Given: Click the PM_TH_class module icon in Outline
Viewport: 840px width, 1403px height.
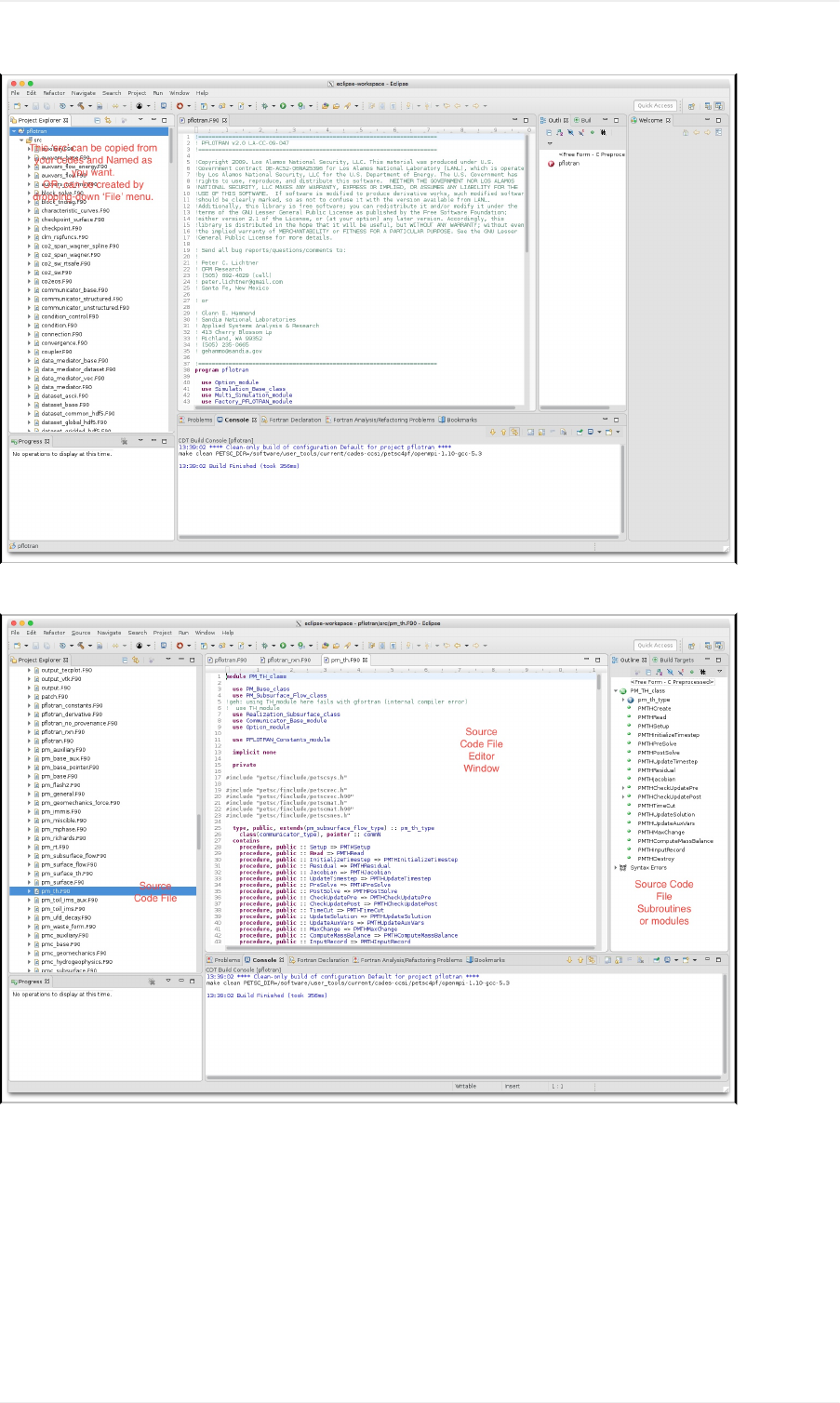Looking at the screenshot, I should tap(623, 691).
